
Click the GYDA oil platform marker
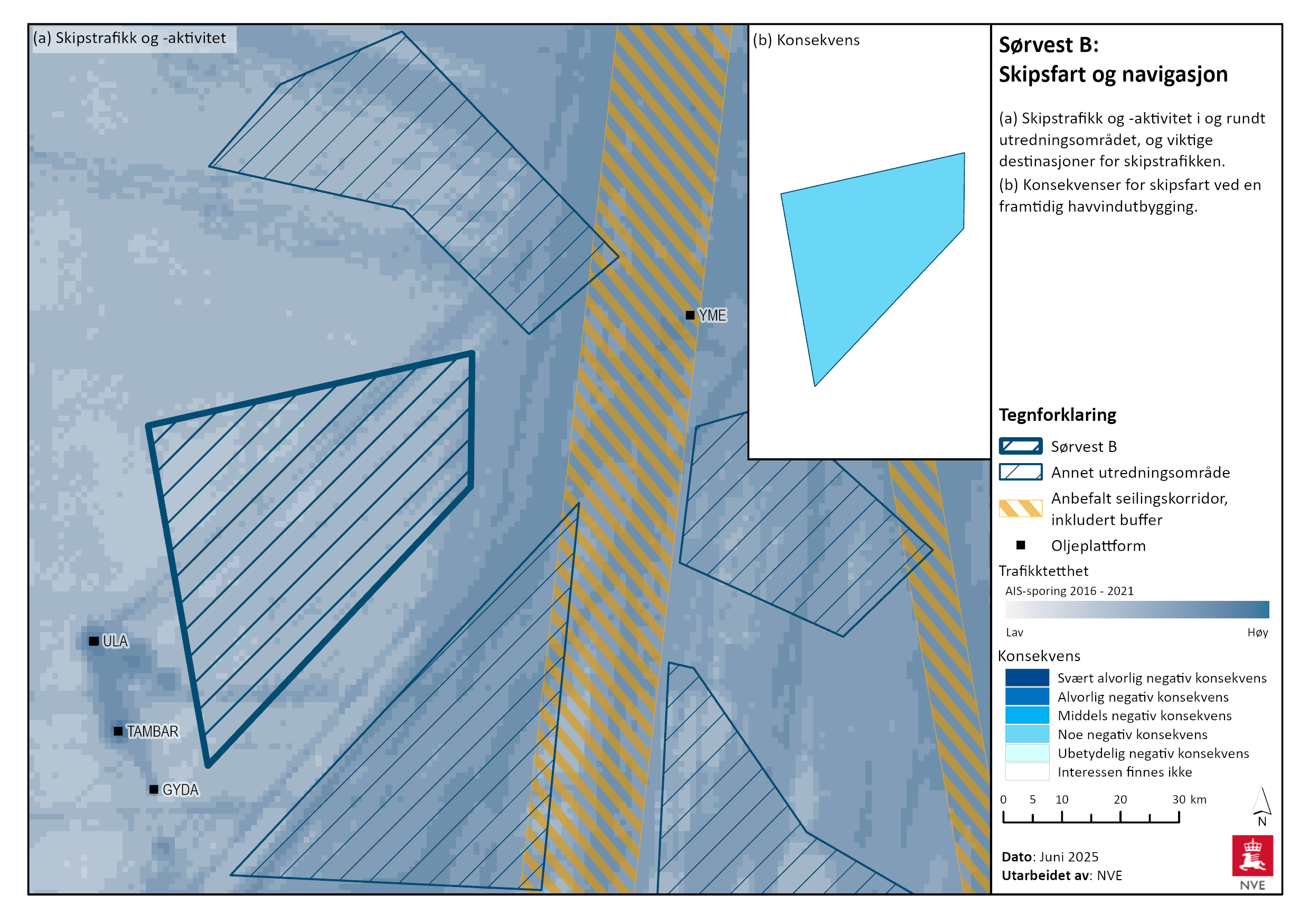[x=153, y=789]
